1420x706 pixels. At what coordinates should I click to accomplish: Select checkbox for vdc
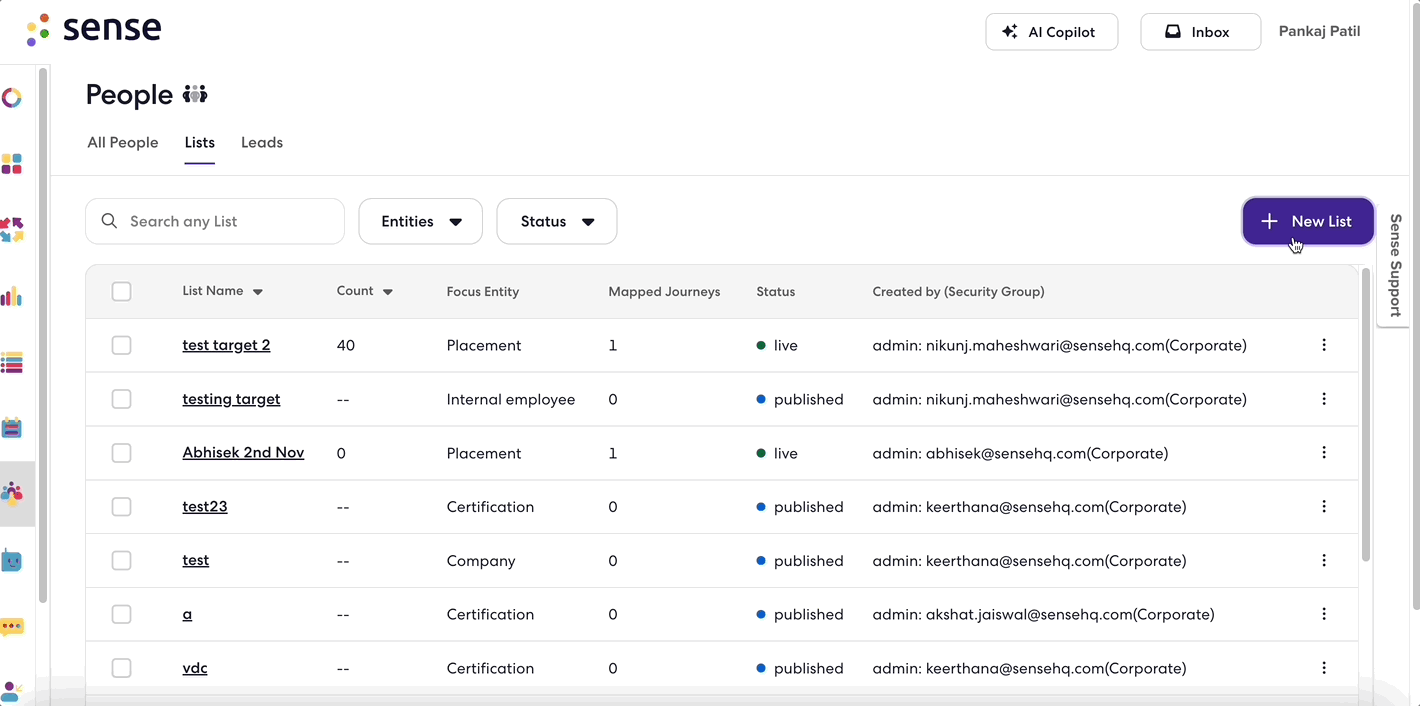[121, 668]
